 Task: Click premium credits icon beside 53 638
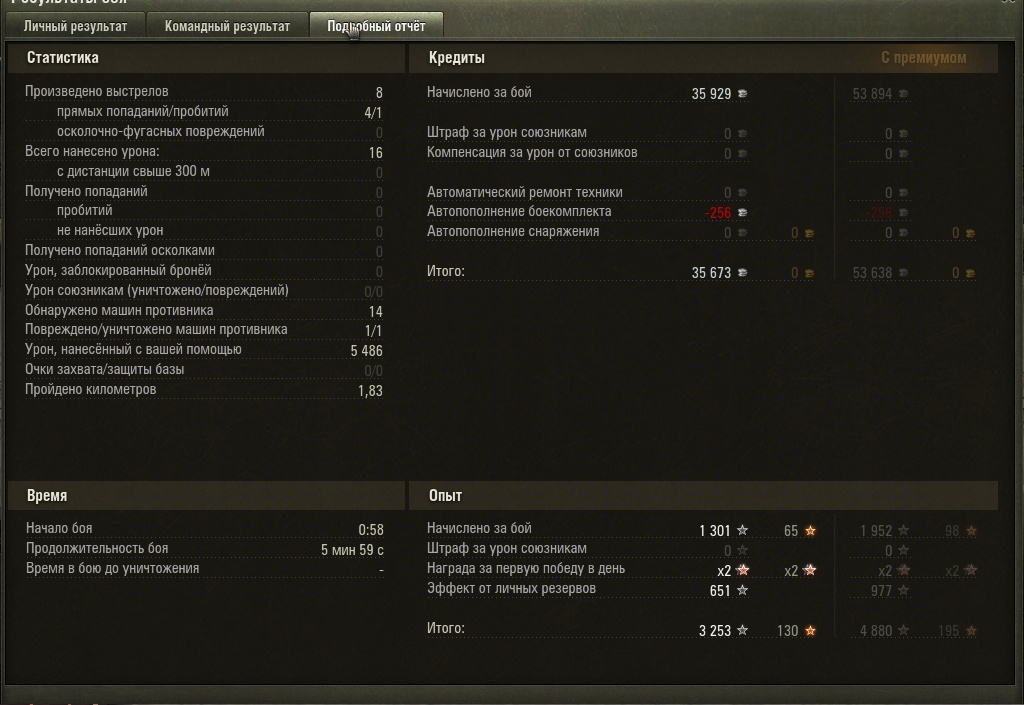[903, 272]
